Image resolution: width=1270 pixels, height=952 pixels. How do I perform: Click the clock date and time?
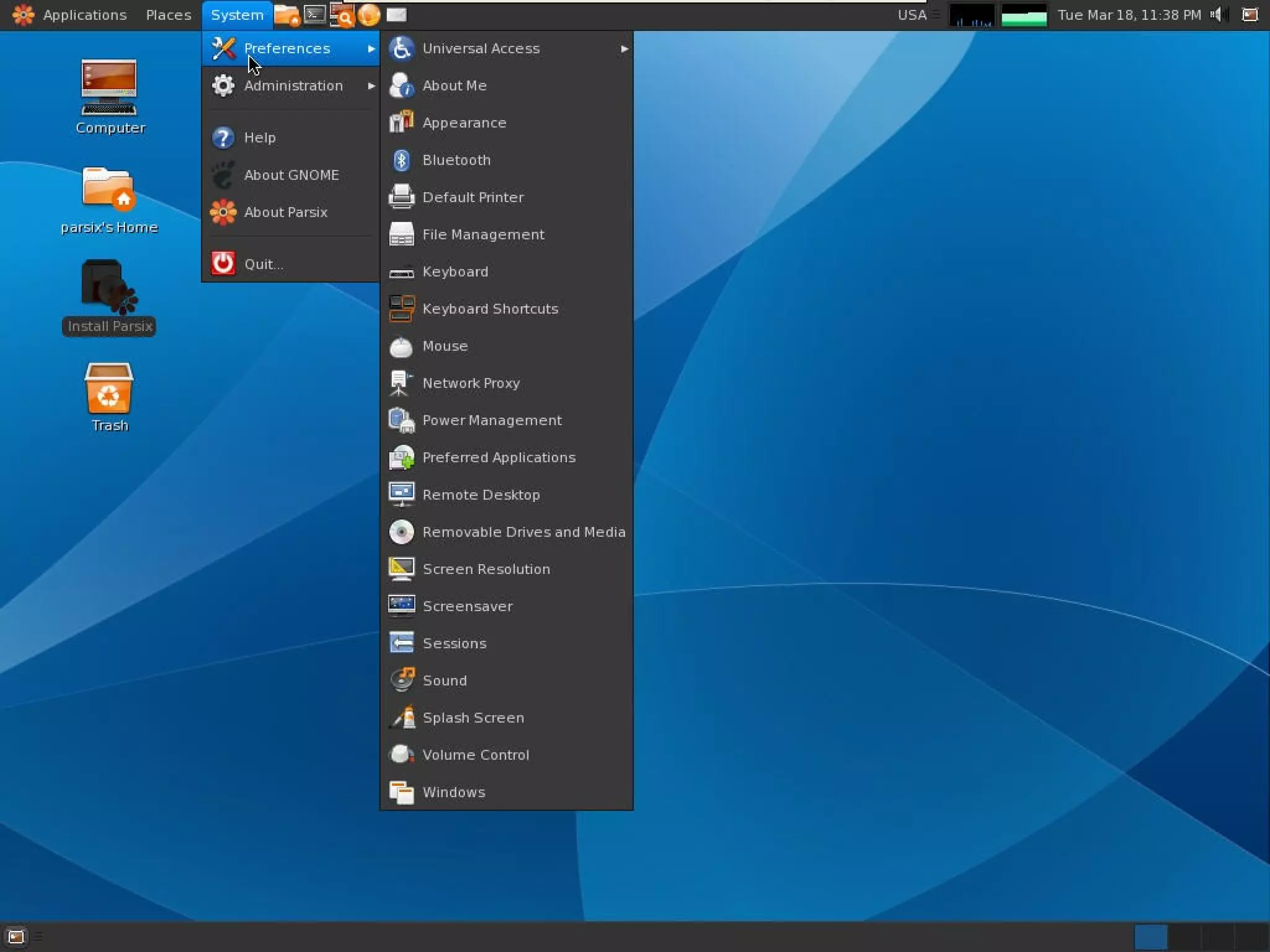(x=1129, y=14)
